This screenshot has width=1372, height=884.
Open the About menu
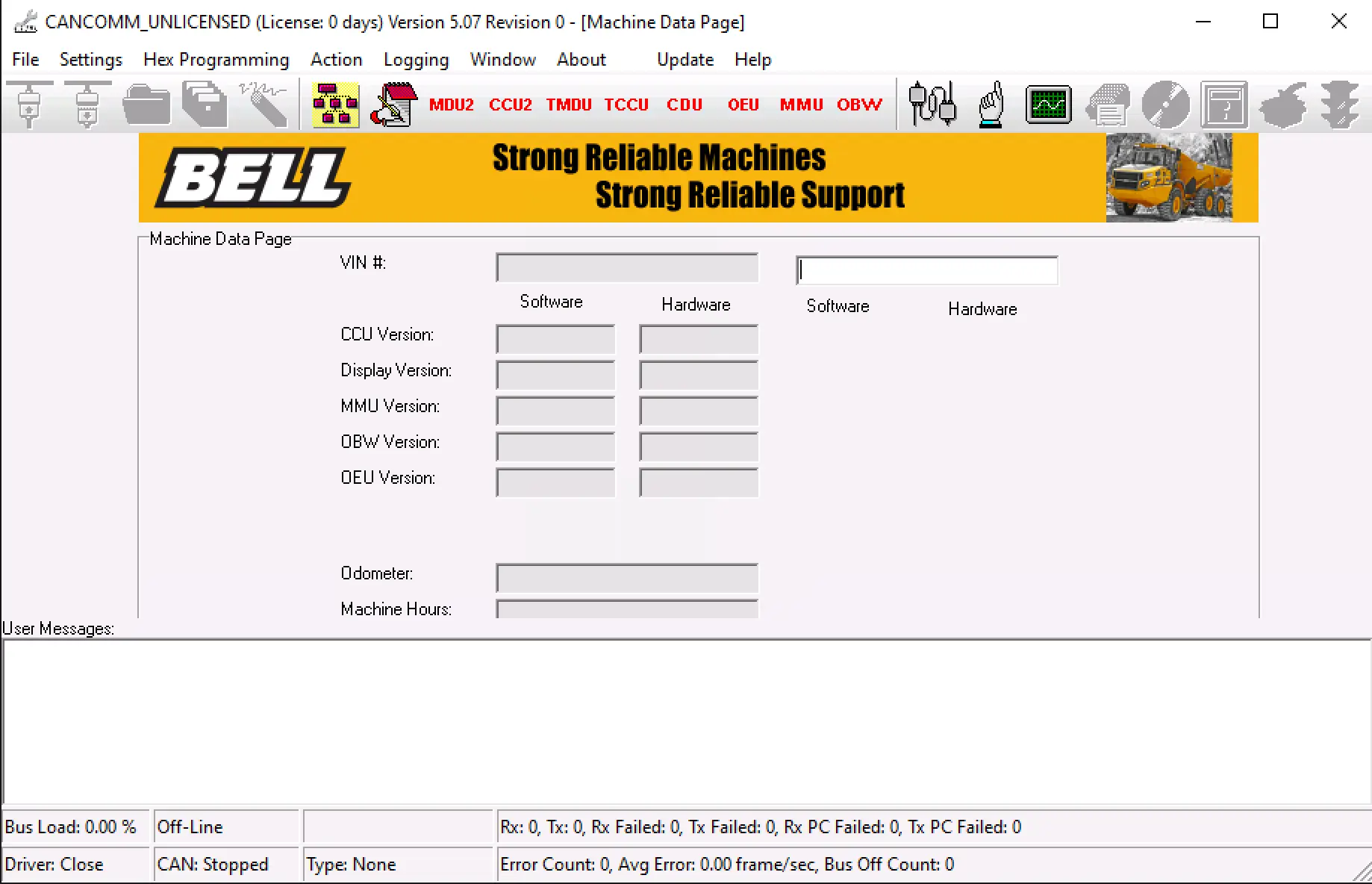tap(581, 59)
